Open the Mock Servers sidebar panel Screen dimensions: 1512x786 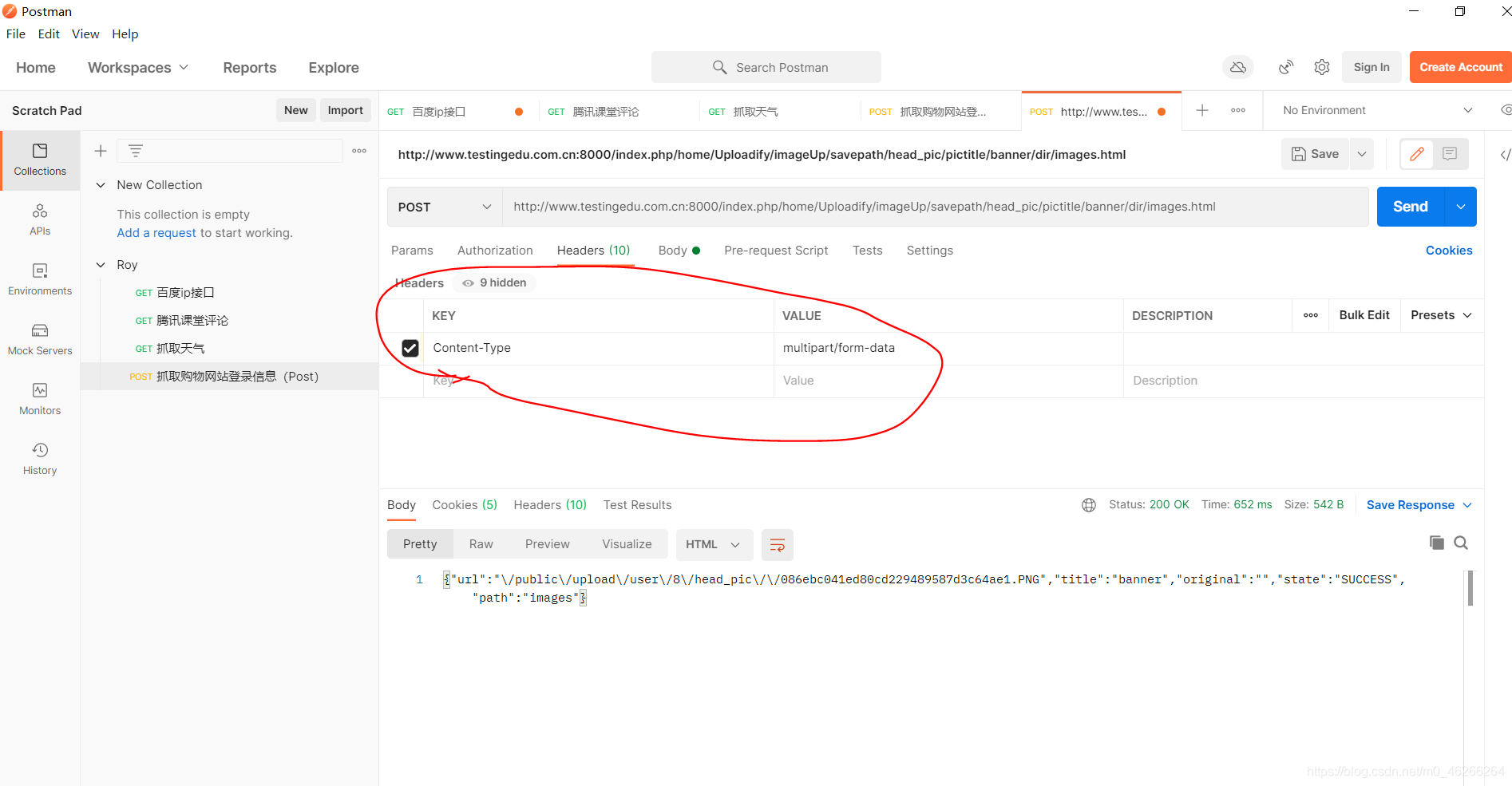[40, 340]
